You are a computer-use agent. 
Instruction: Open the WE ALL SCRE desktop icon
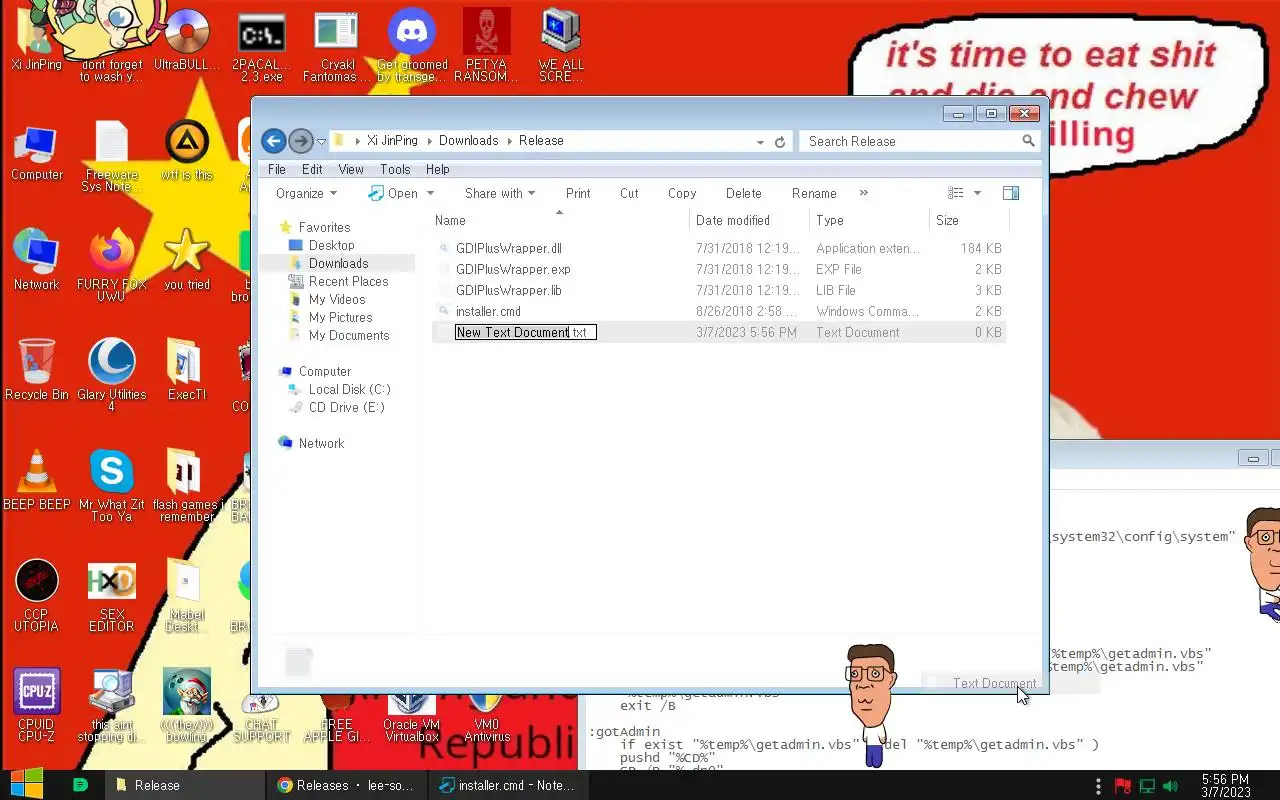(561, 45)
